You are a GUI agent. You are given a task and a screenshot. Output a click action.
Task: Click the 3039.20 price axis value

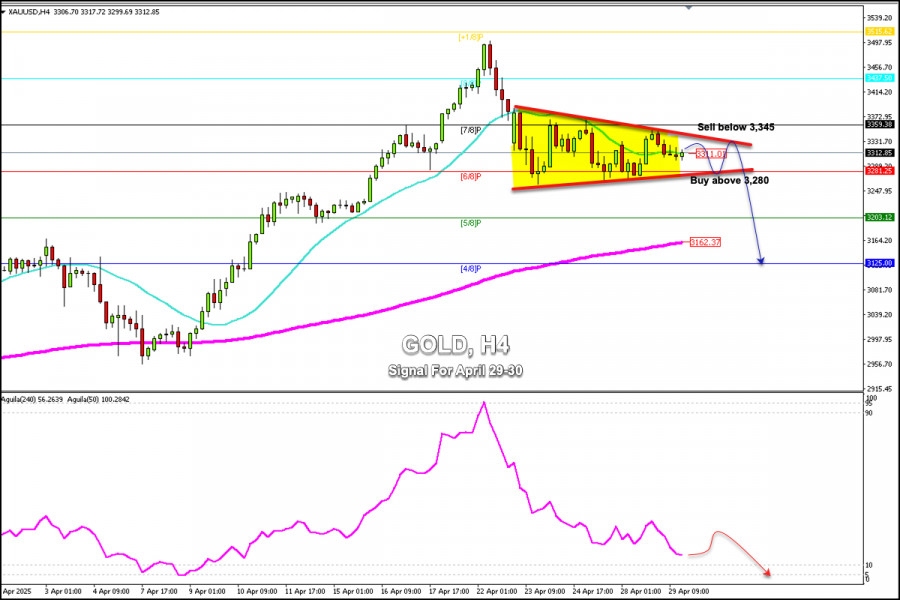(879, 315)
